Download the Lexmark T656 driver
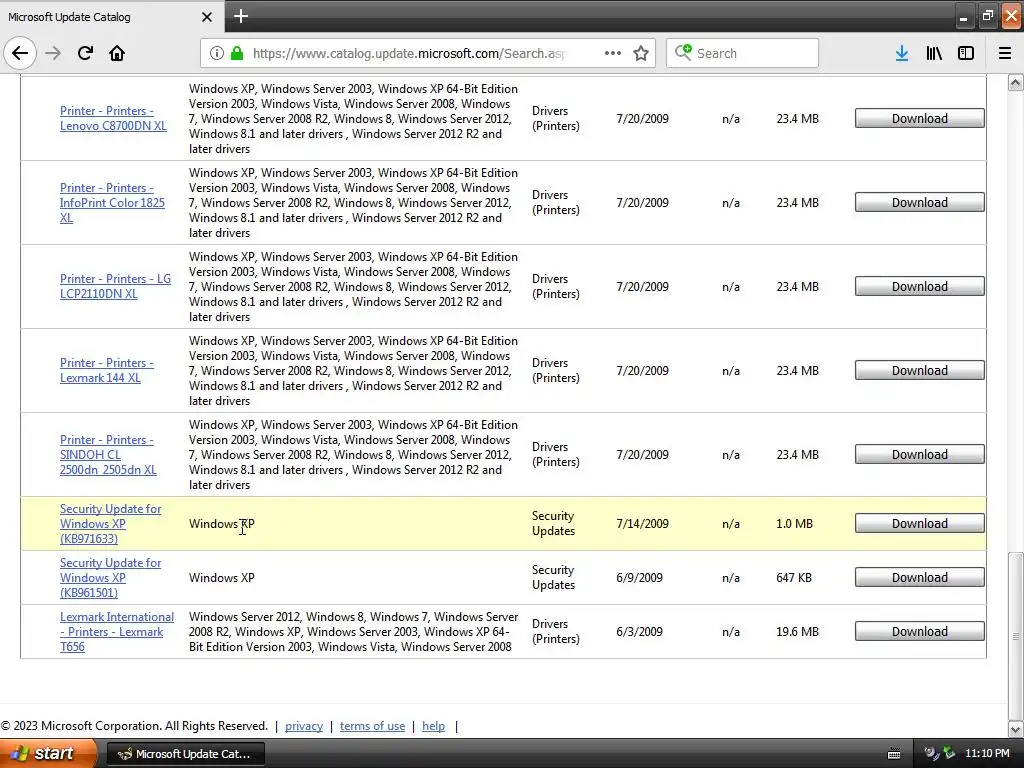This screenshot has width=1024, height=768. [920, 632]
